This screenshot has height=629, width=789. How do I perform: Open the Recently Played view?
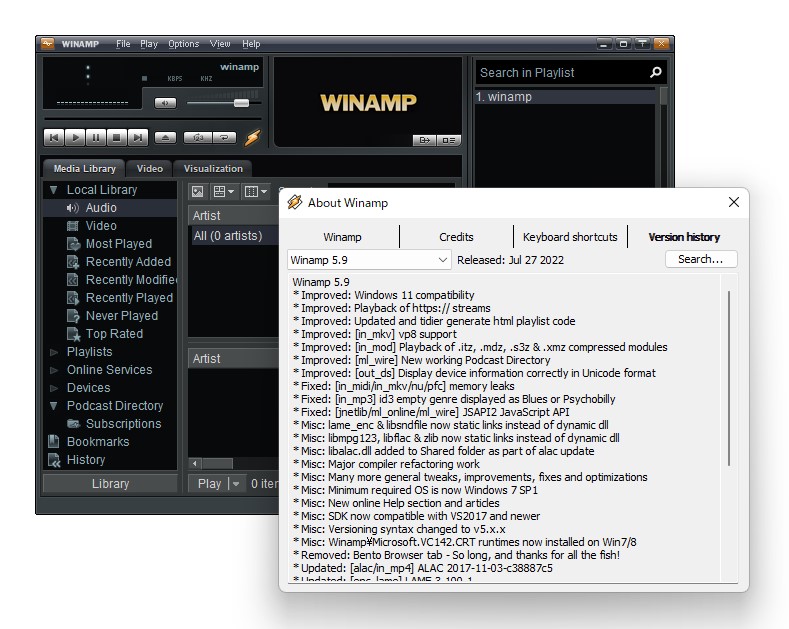[x=129, y=298]
